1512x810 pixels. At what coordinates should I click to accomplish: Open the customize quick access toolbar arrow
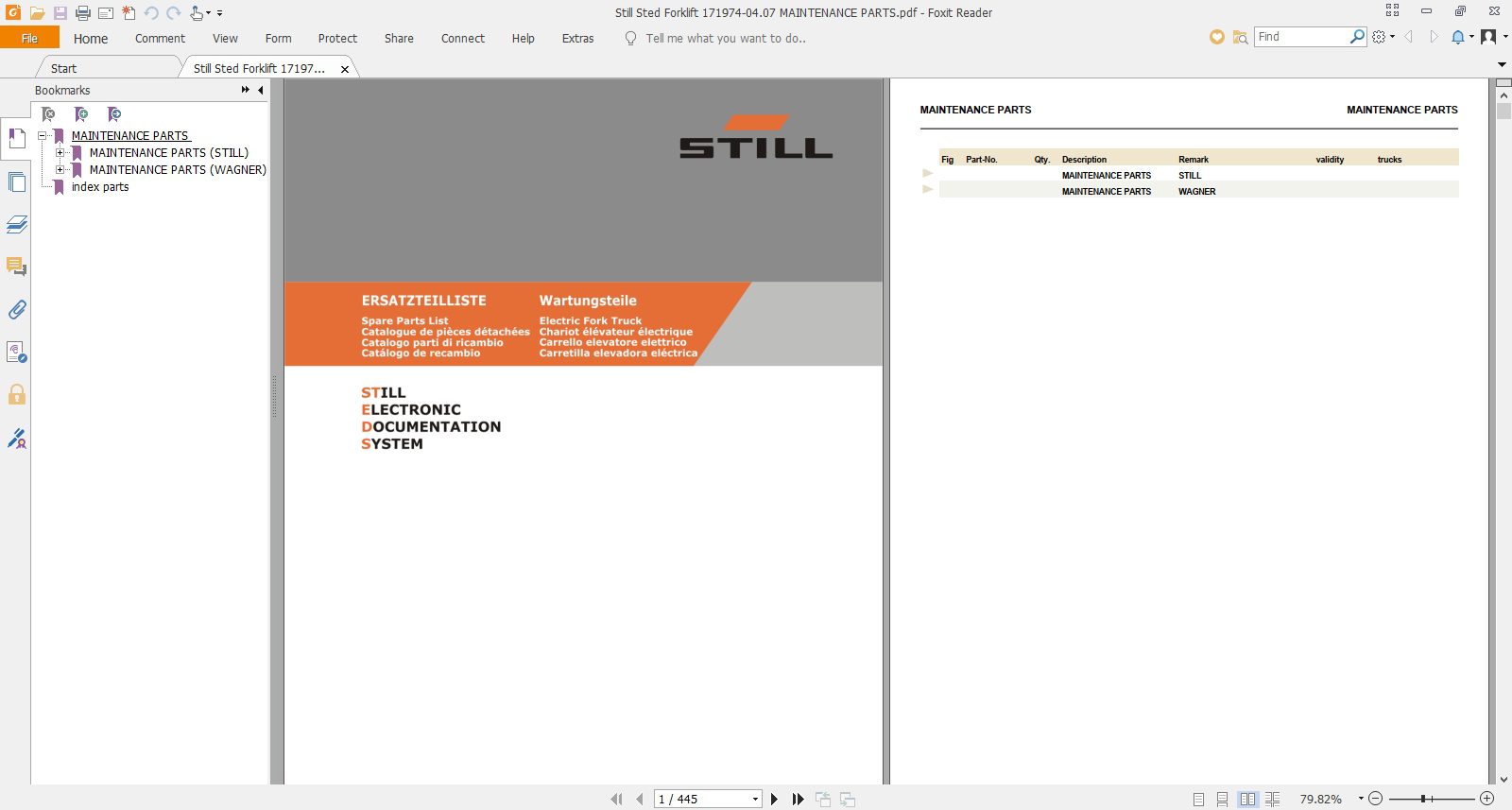point(219,13)
